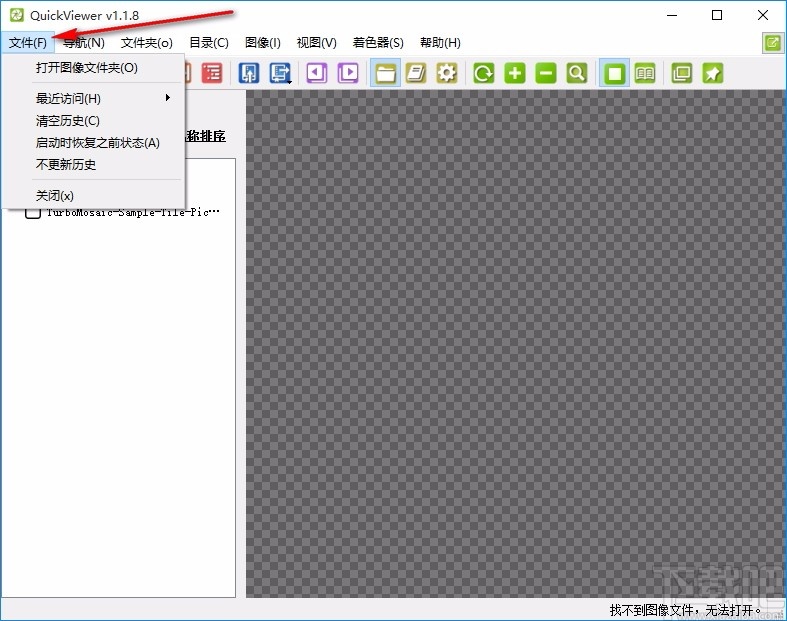Viewport: 787px width, 621px height.
Task: Maximize the QuickViewer window
Action: coord(717,15)
